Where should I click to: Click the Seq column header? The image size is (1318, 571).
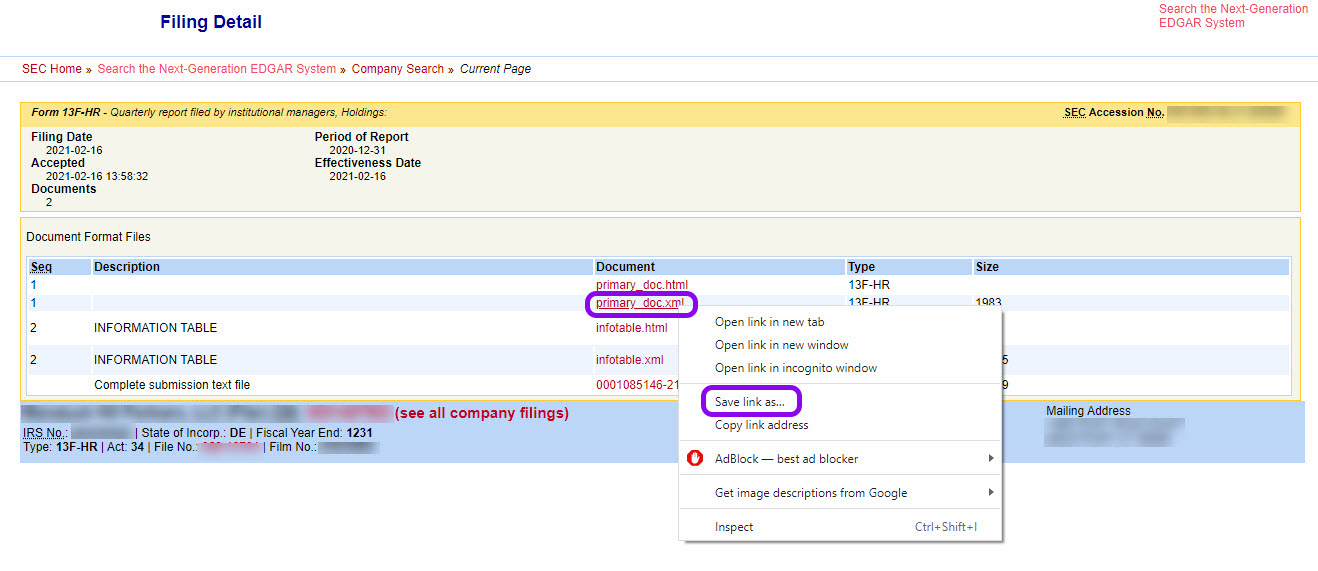(x=41, y=267)
